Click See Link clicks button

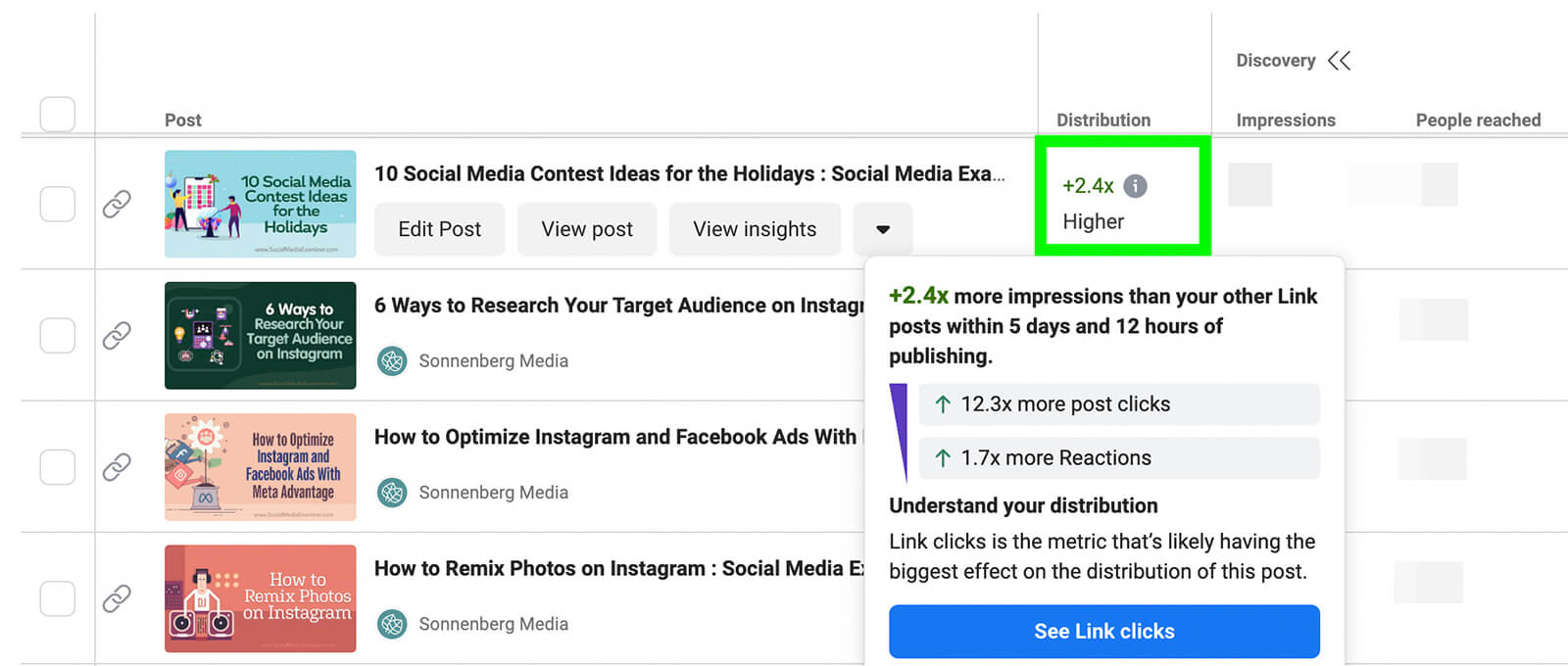click(x=1104, y=632)
